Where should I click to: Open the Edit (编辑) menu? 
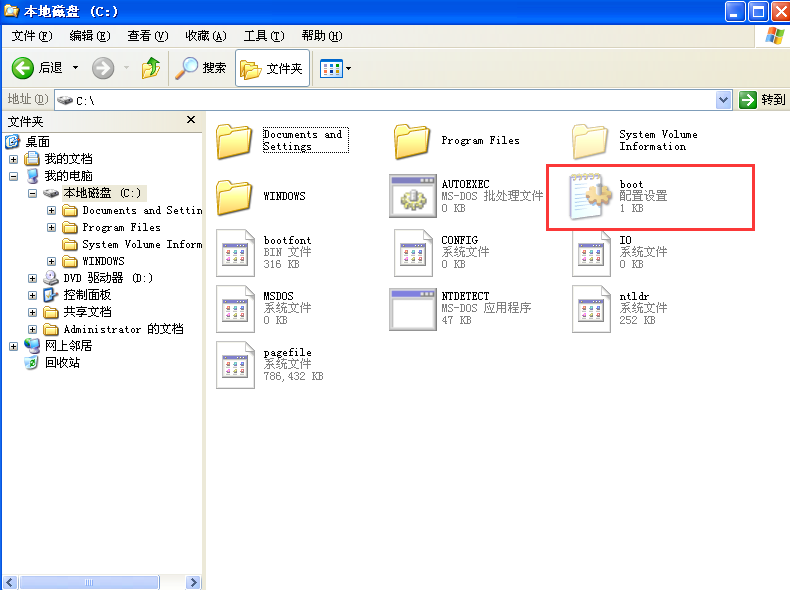click(x=90, y=36)
